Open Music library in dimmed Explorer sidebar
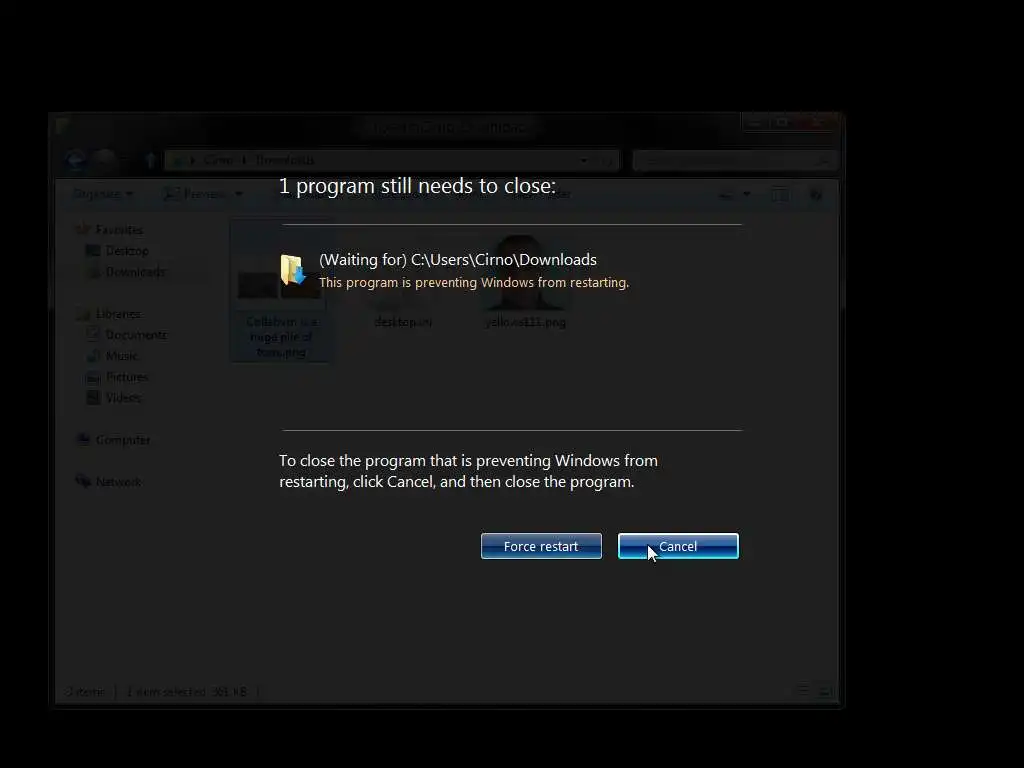The image size is (1024, 768). (x=112, y=356)
